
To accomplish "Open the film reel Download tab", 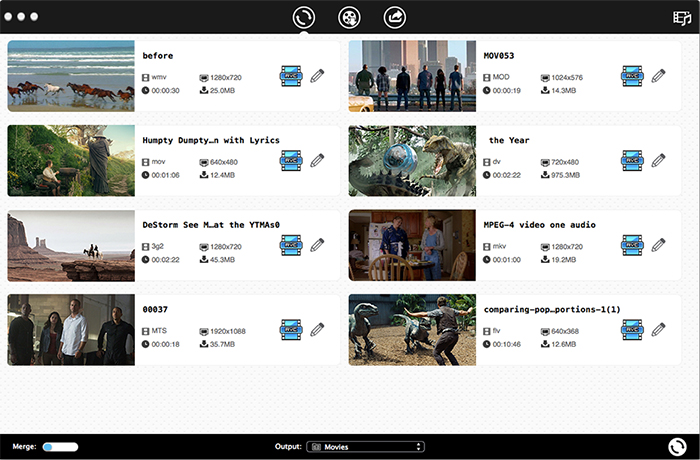I will 349,17.
